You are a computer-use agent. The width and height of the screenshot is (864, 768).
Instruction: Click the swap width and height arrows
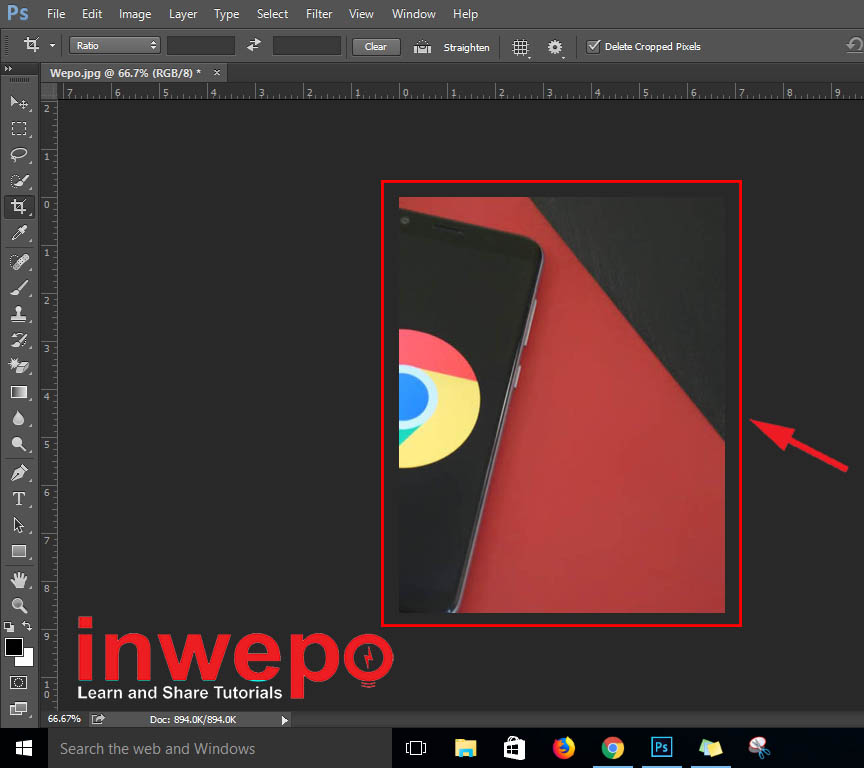click(x=254, y=46)
